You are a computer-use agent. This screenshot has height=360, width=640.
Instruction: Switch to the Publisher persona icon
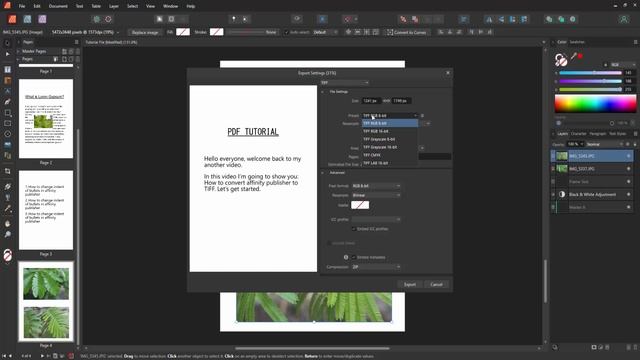(12, 19)
